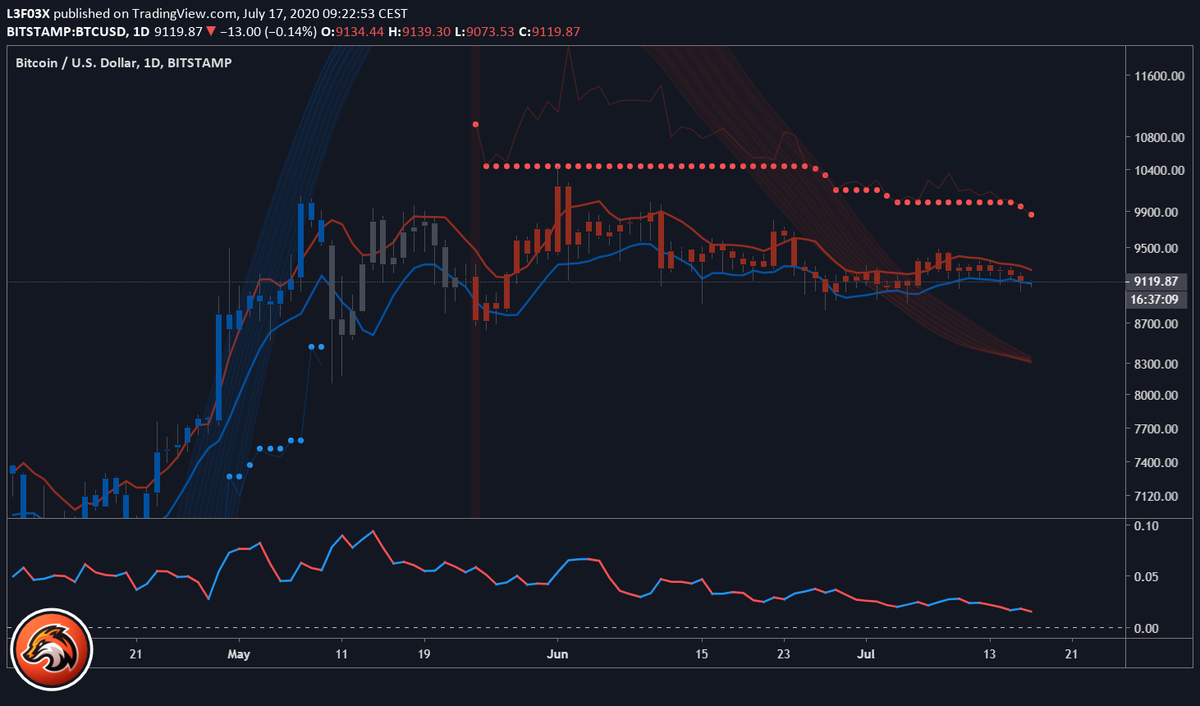Image resolution: width=1200 pixels, height=706 pixels.
Task: Click the 8700.00 price axis label
Action: tap(1159, 325)
